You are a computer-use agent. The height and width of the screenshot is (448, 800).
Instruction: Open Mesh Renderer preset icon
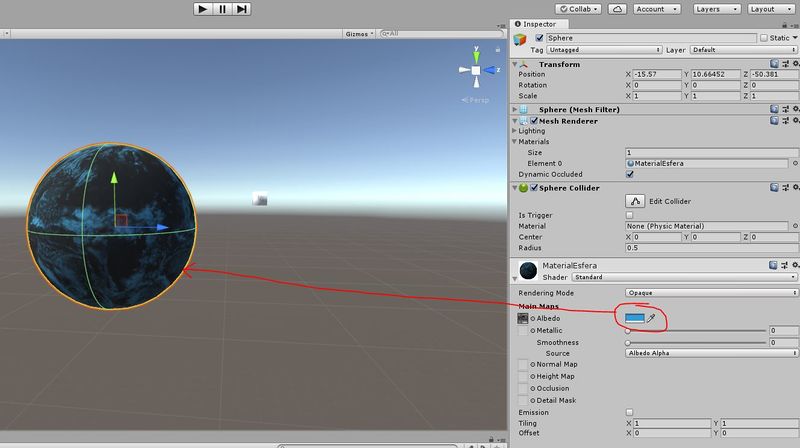pos(785,121)
